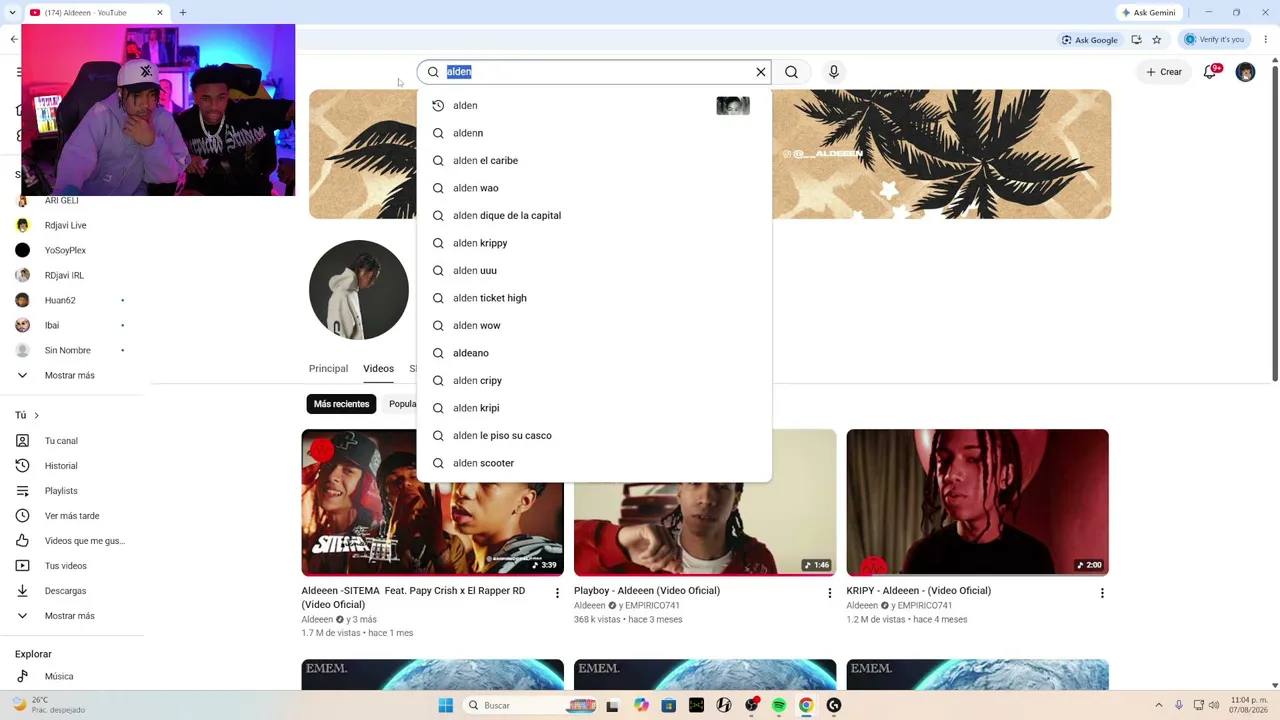Pick the 'alden ticket high' suggestion
Viewport: 1280px width, 720px height.
[x=594, y=298]
